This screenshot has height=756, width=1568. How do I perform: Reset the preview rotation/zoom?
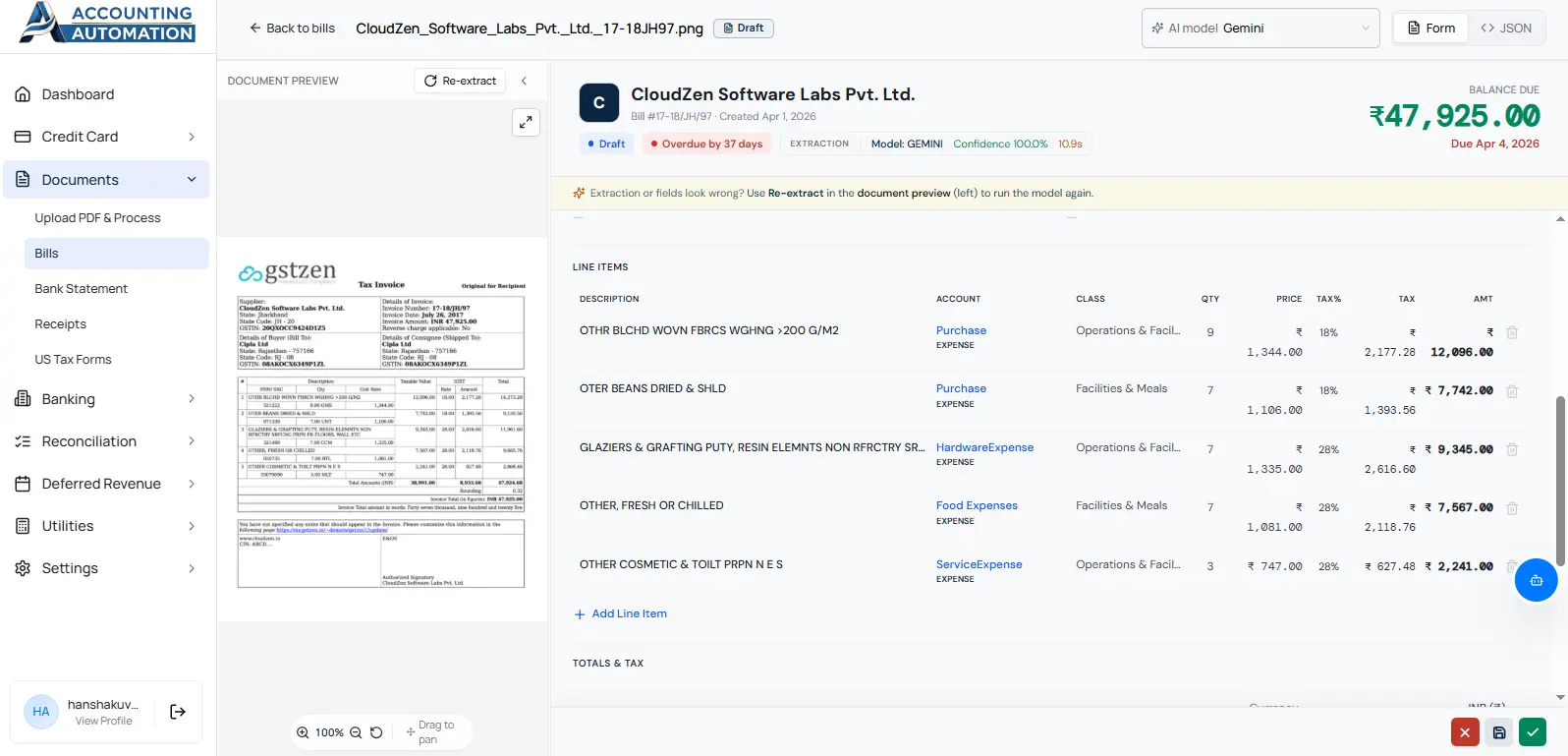[x=376, y=732]
